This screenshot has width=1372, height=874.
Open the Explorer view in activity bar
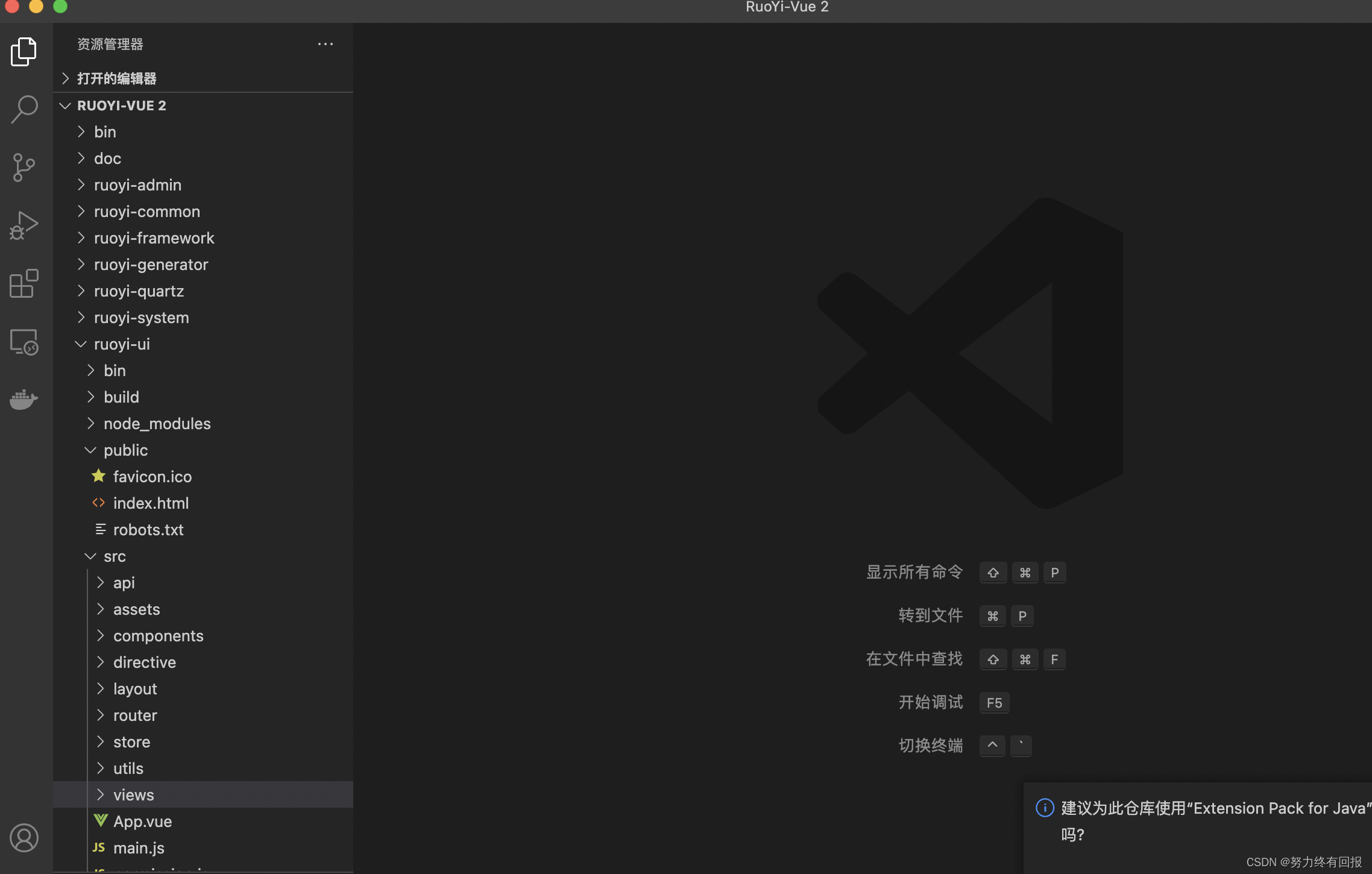coord(24,52)
